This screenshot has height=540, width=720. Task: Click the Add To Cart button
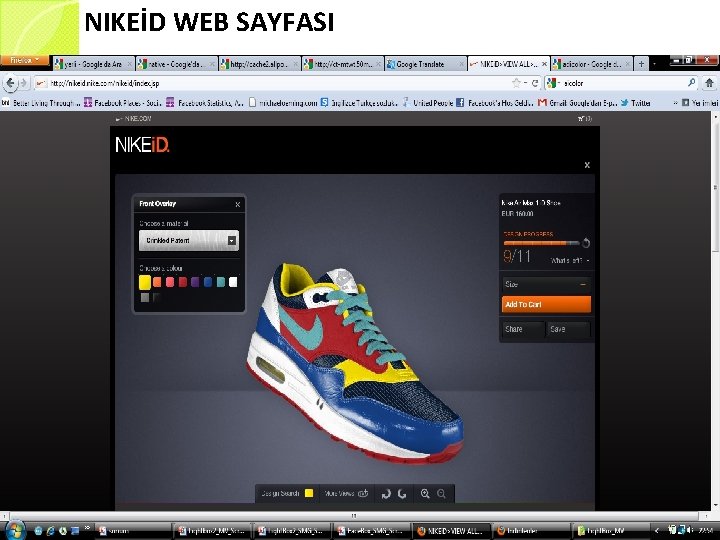546,304
